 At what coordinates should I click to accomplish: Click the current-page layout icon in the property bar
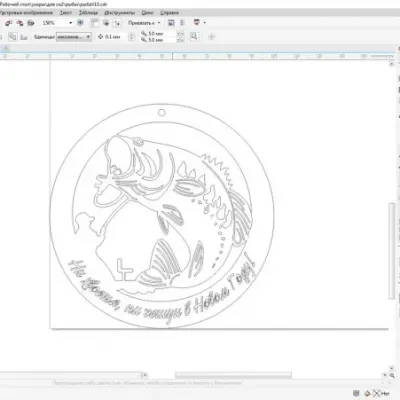pos(24,37)
